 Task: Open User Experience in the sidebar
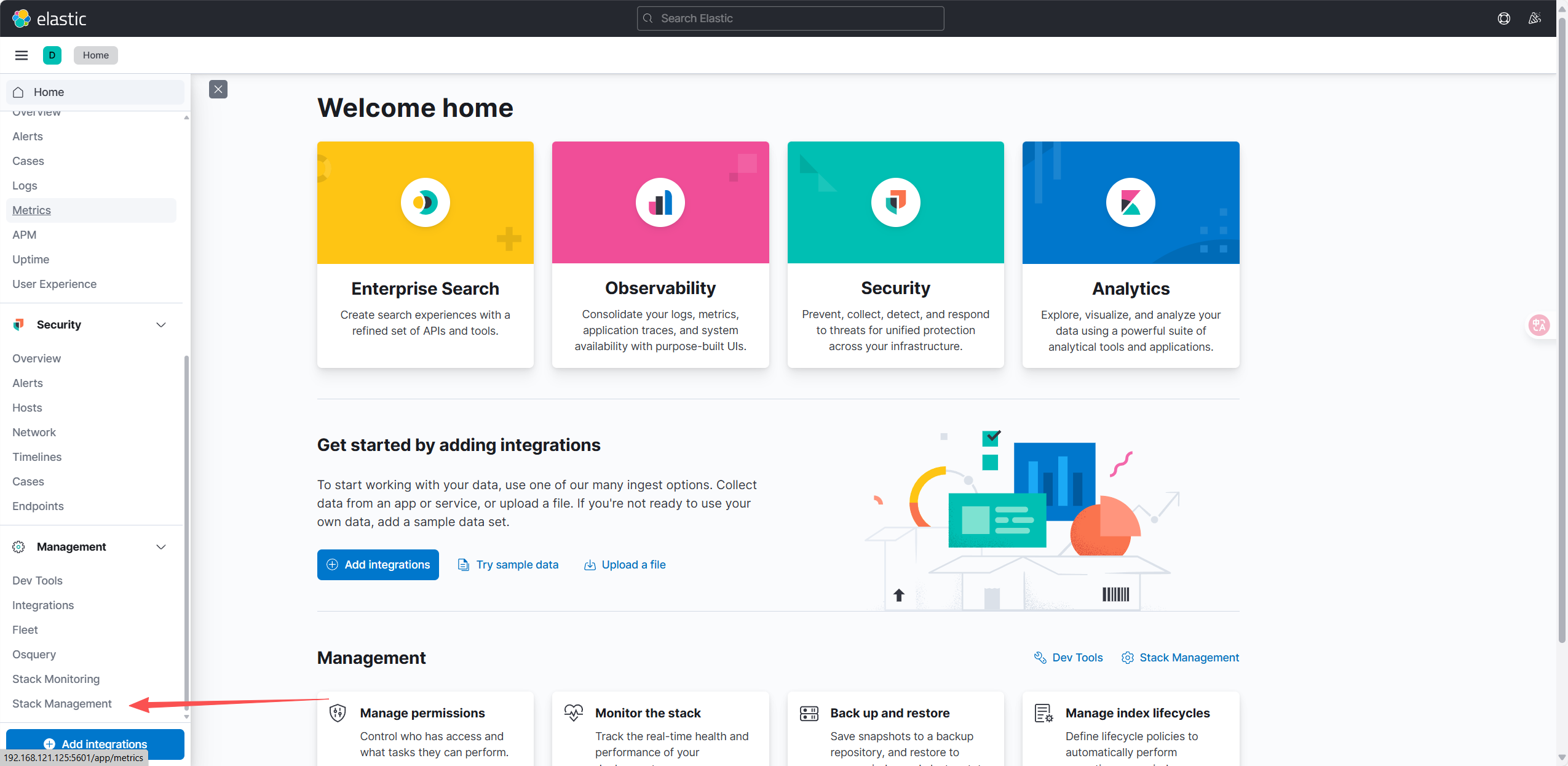54,284
